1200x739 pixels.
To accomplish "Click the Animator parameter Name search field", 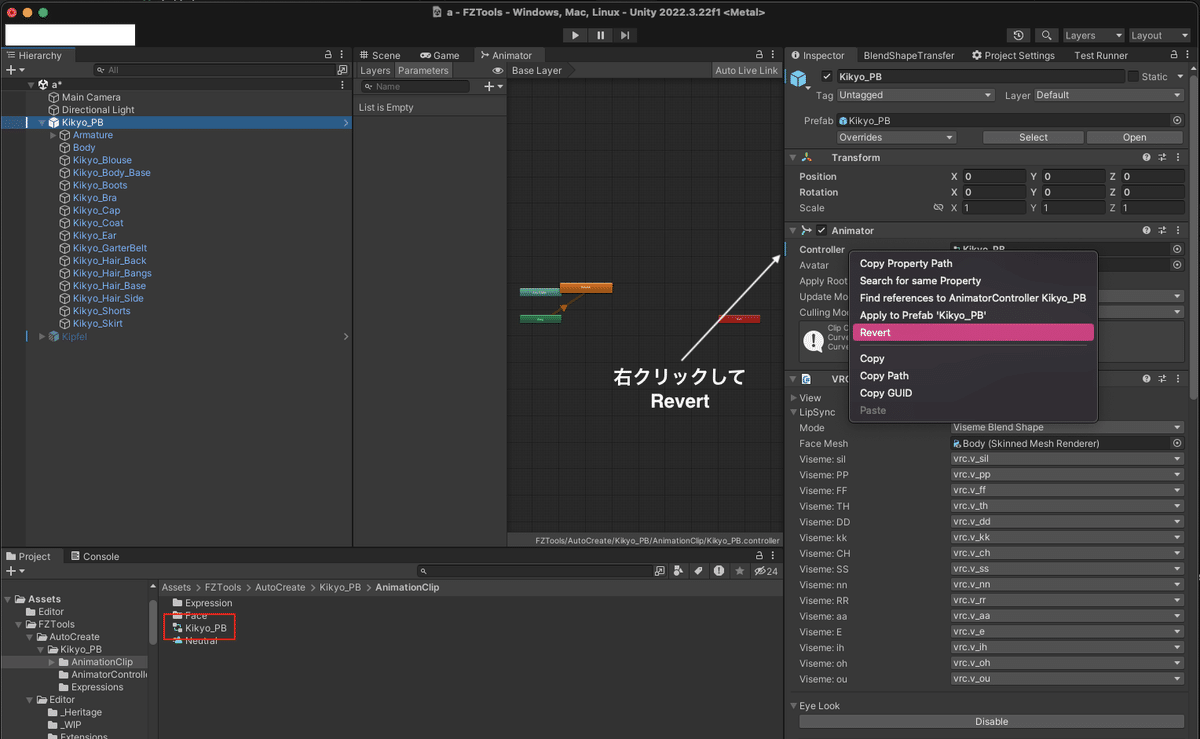I will 414,87.
